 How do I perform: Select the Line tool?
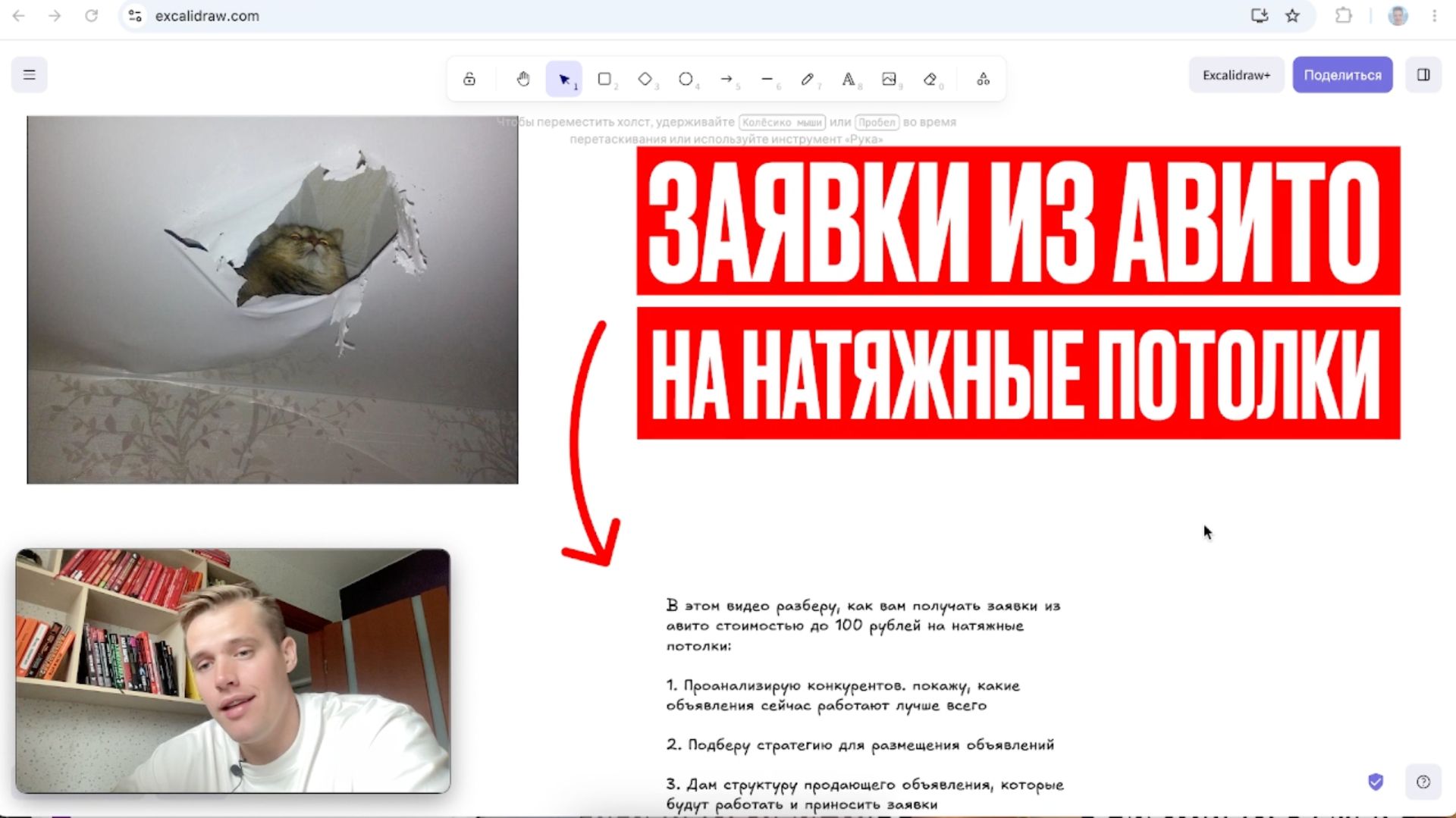(767, 79)
